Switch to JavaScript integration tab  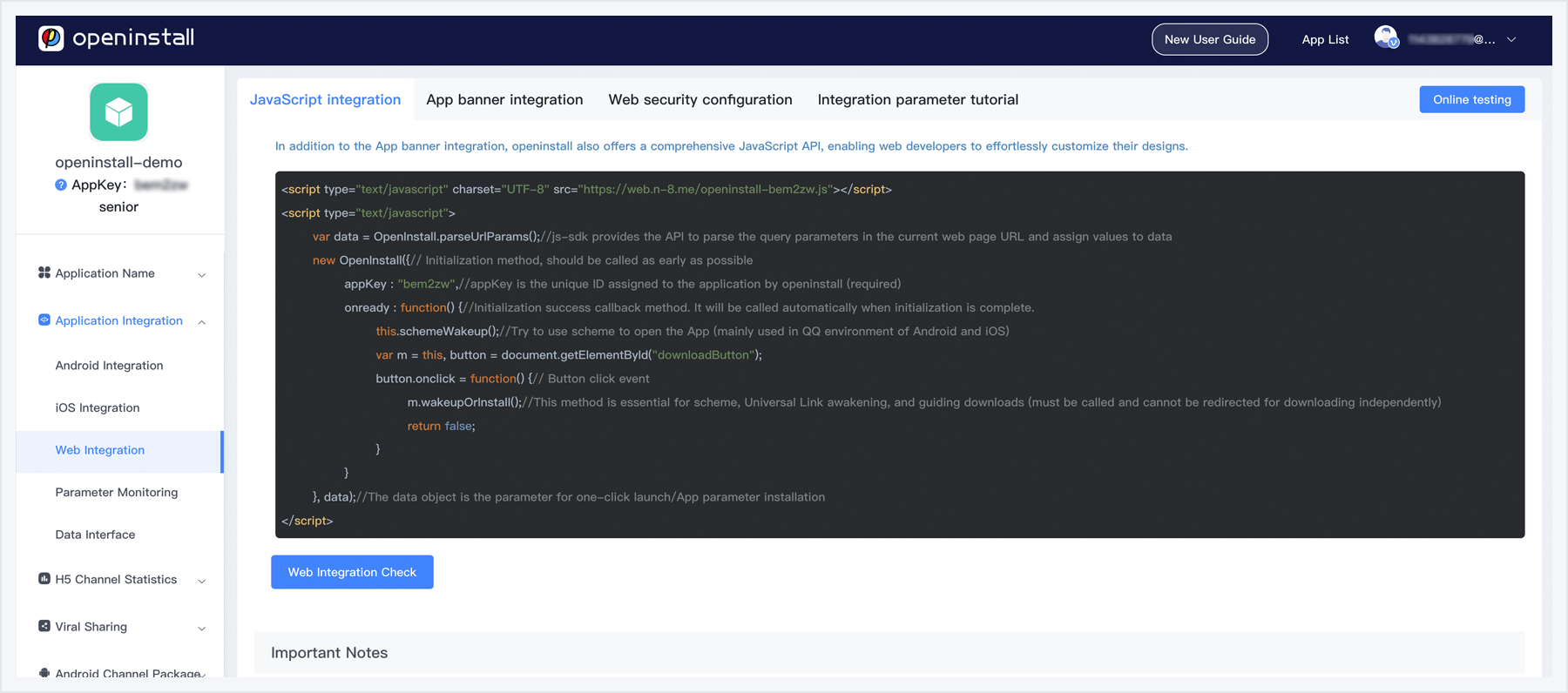pos(326,99)
